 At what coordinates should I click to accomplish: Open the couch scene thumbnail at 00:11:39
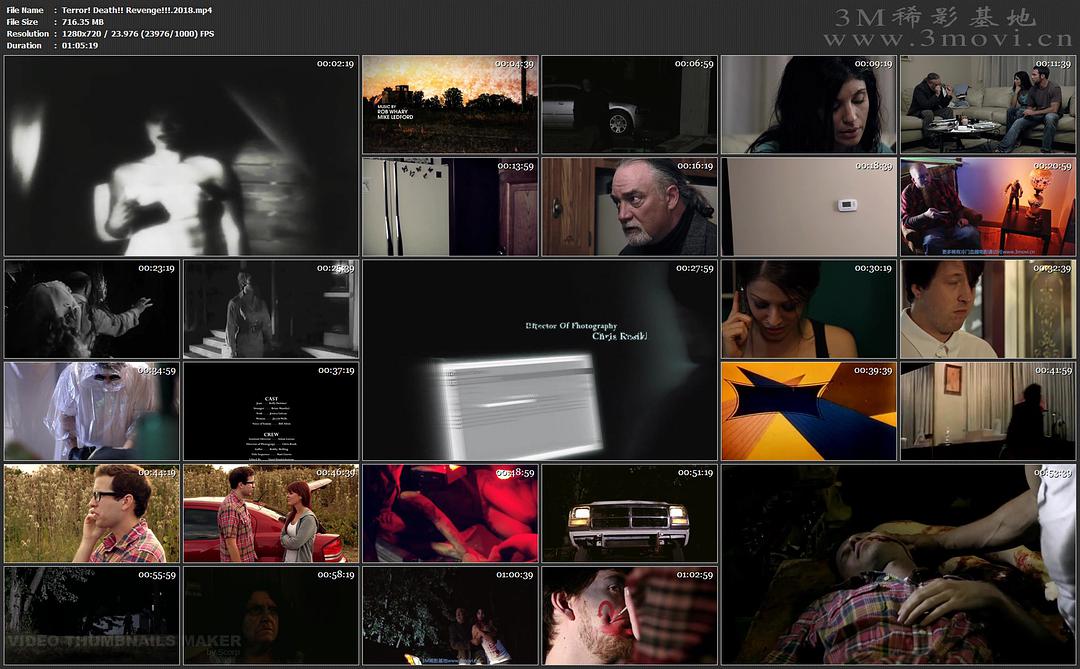987,105
